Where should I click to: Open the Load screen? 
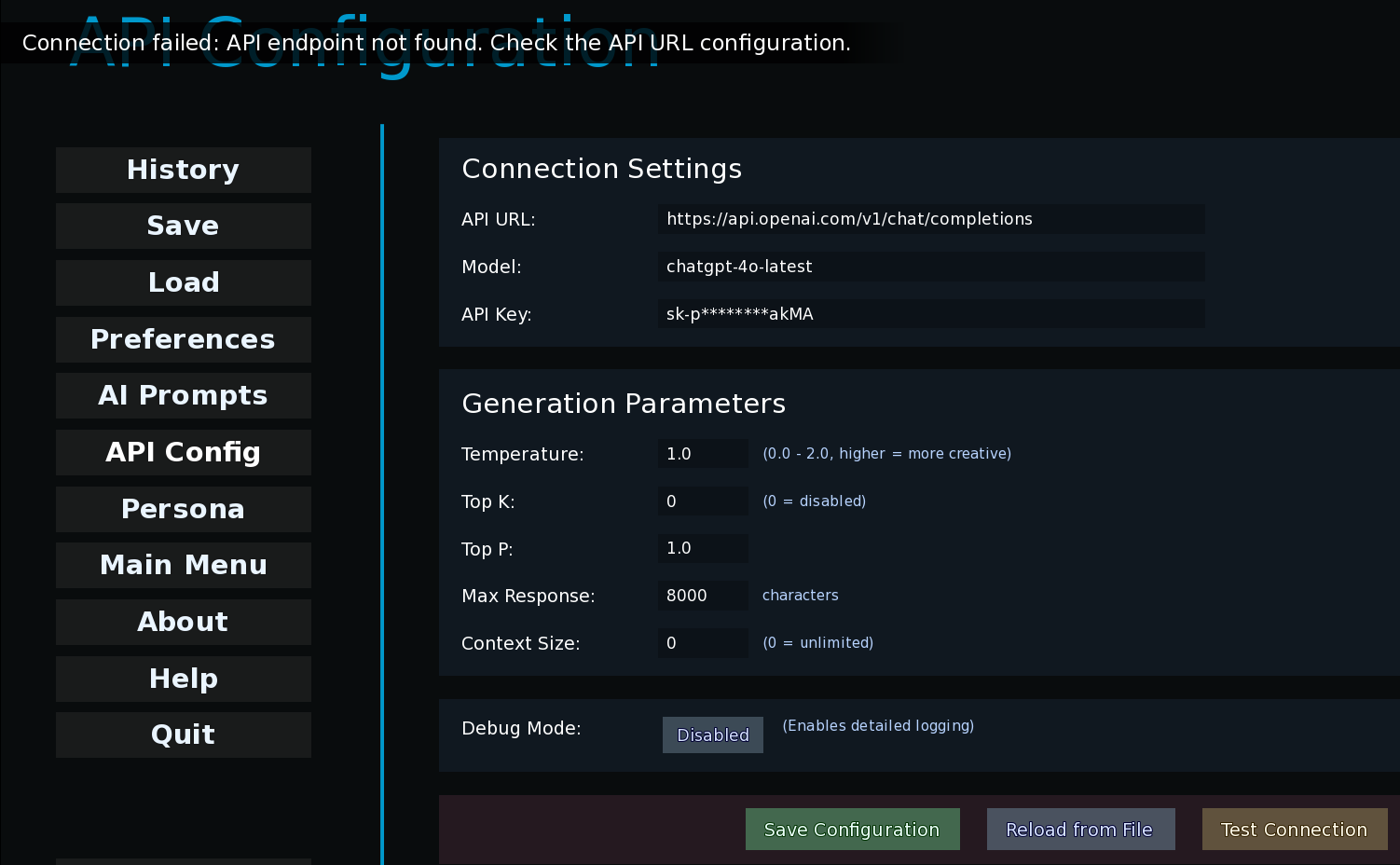pos(183,282)
